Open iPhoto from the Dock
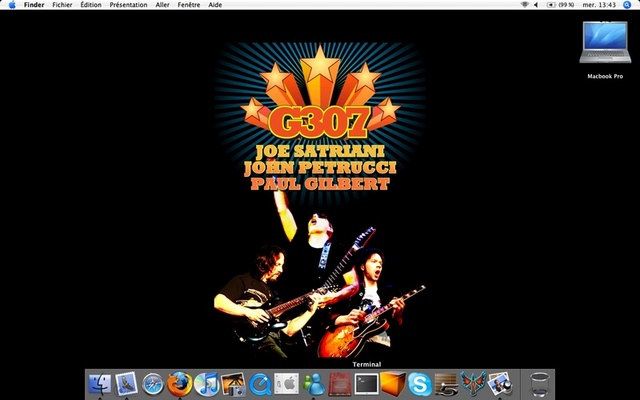Image resolution: width=640 pixels, height=400 pixels. pyautogui.click(x=233, y=384)
